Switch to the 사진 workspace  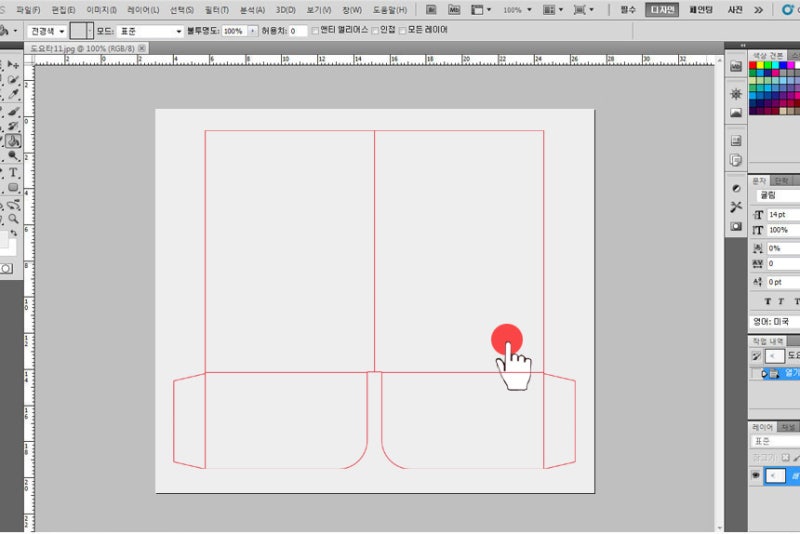735,10
